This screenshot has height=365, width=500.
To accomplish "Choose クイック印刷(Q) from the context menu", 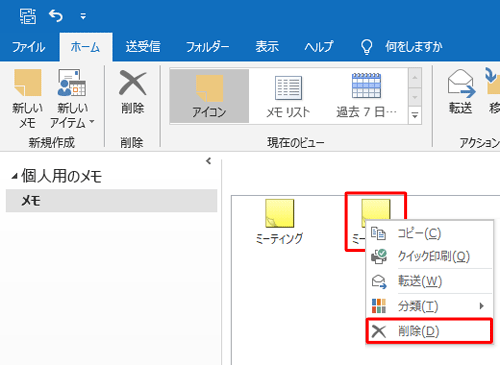I will (x=429, y=256).
